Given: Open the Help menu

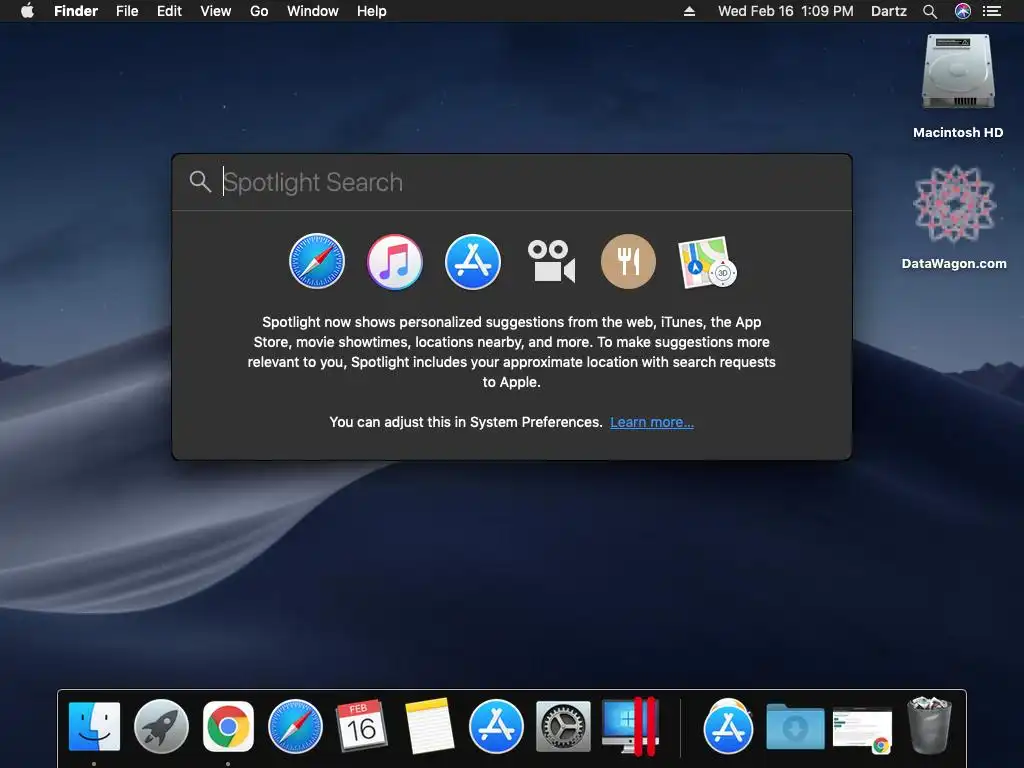Looking at the screenshot, I should [372, 11].
